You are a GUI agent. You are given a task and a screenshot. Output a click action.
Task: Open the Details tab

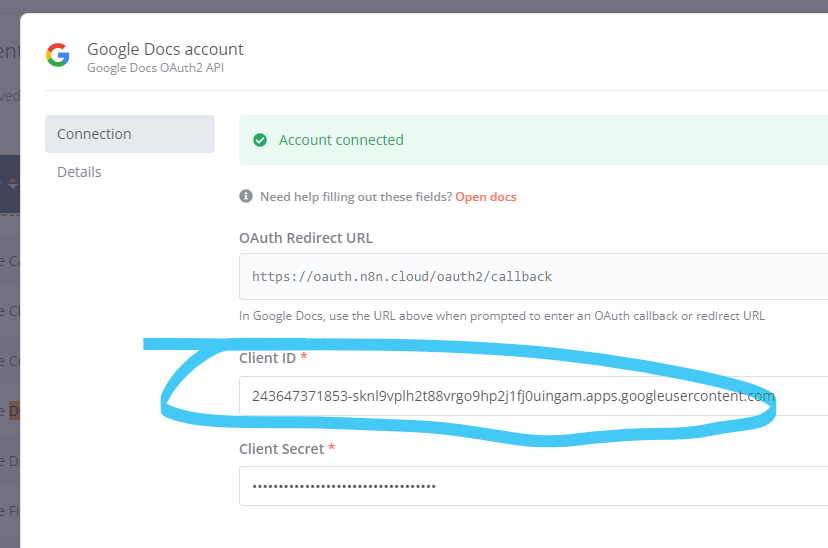point(79,172)
